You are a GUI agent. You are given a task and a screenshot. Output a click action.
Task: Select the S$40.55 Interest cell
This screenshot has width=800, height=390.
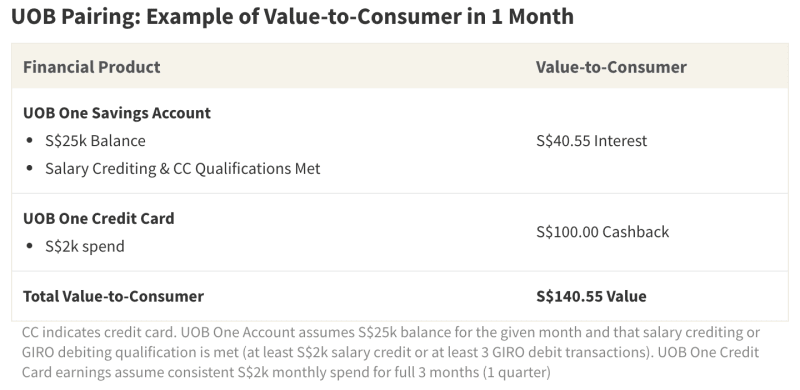(591, 141)
